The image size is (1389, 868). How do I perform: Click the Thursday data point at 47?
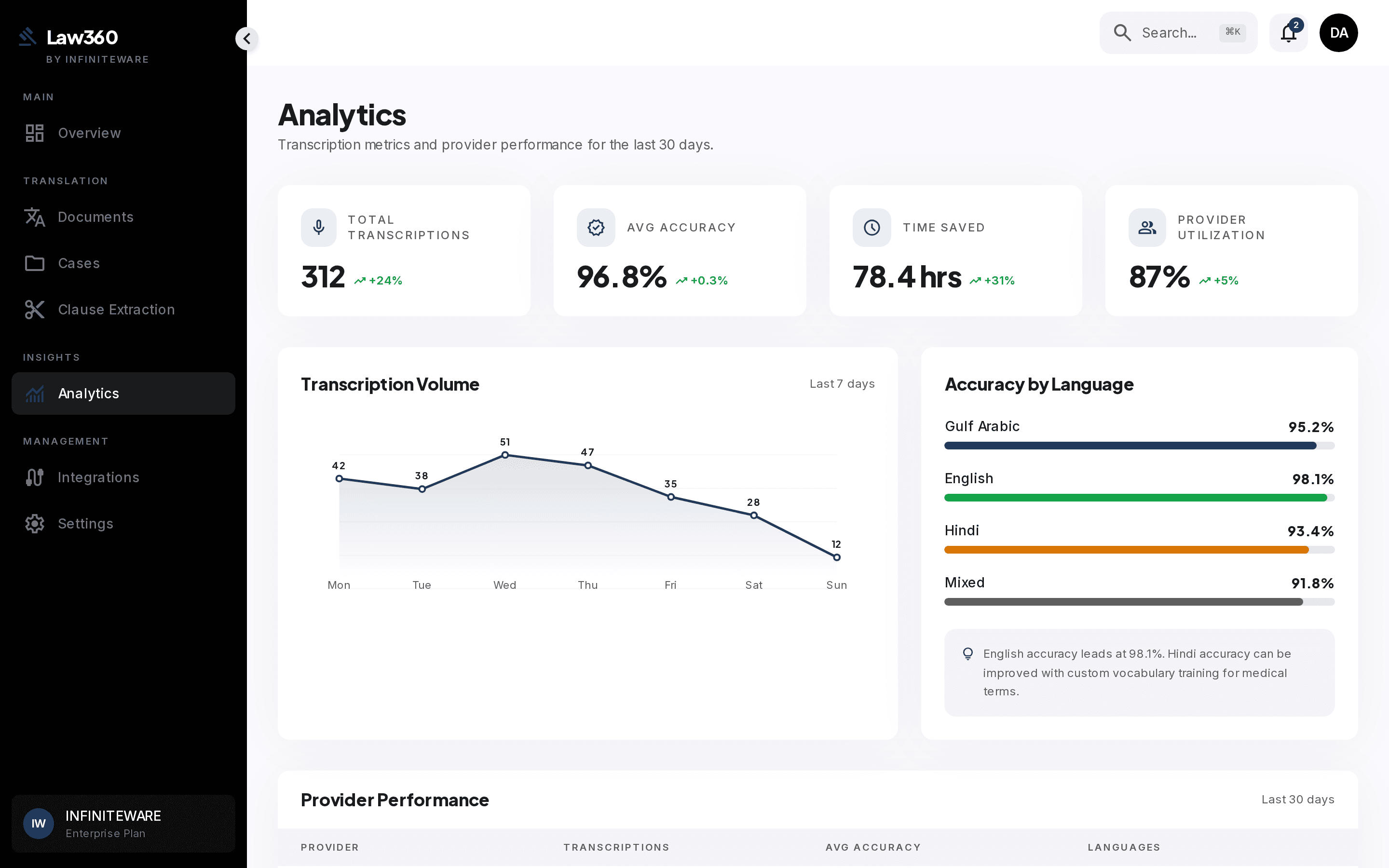[588, 465]
